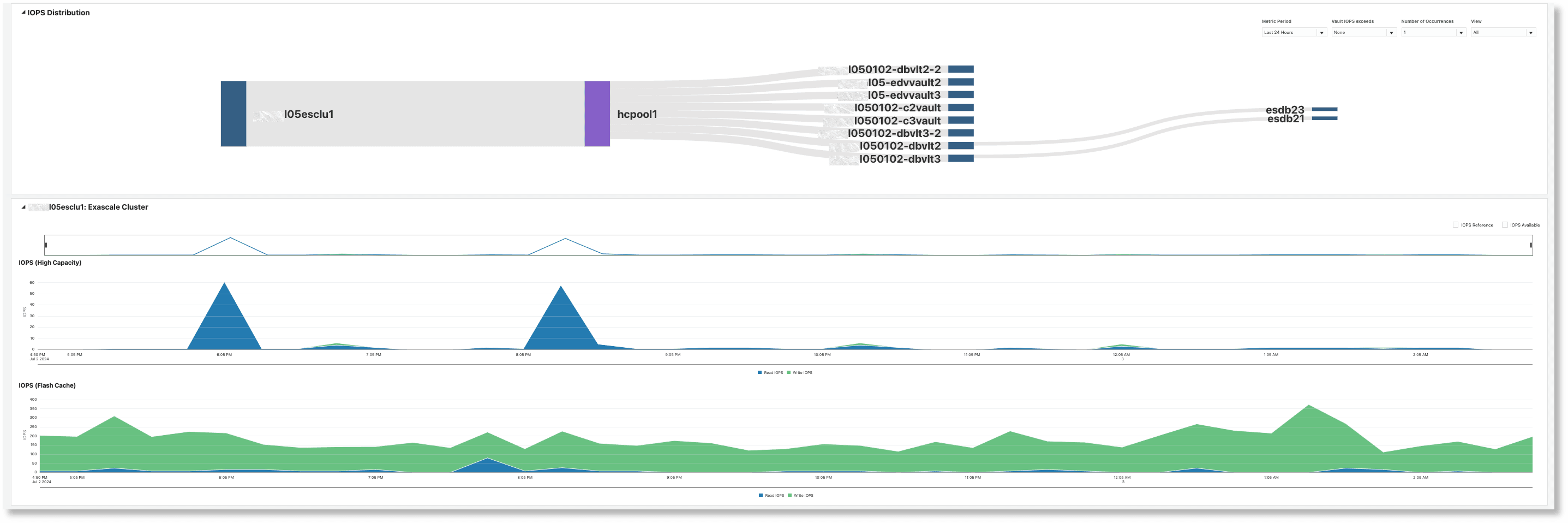Open the View dropdown showing All
Viewport: 1568px width, 523px height.
pyautogui.click(x=1531, y=32)
